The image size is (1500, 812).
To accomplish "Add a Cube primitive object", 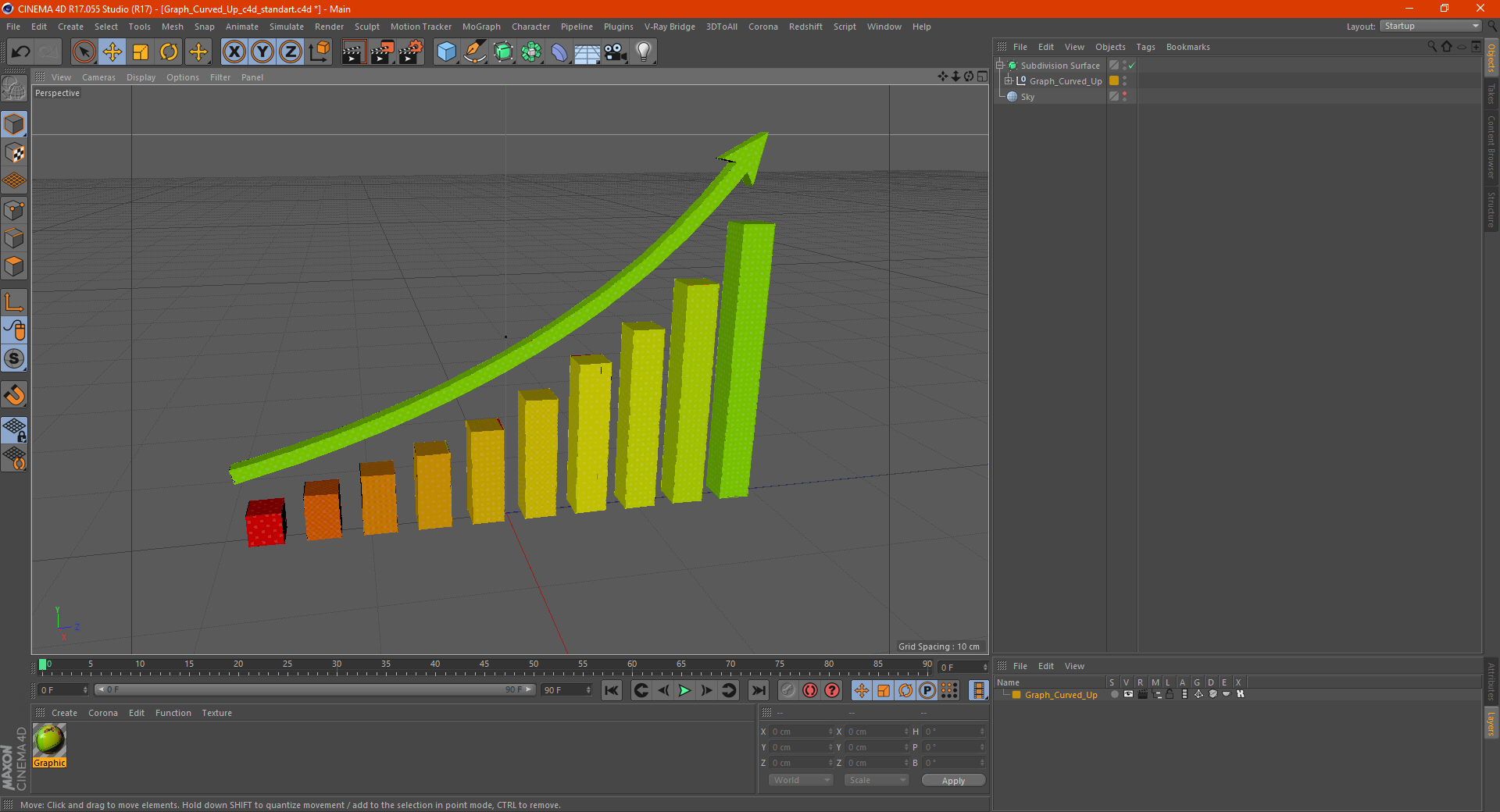I will click(446, 52).
